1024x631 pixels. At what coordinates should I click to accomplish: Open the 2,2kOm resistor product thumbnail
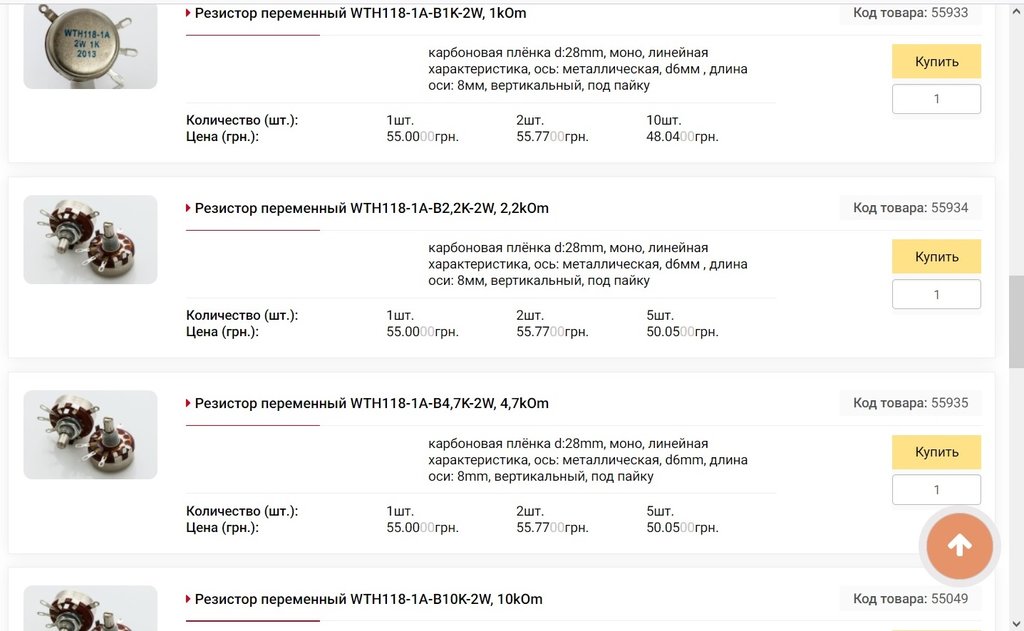(90, 240)
